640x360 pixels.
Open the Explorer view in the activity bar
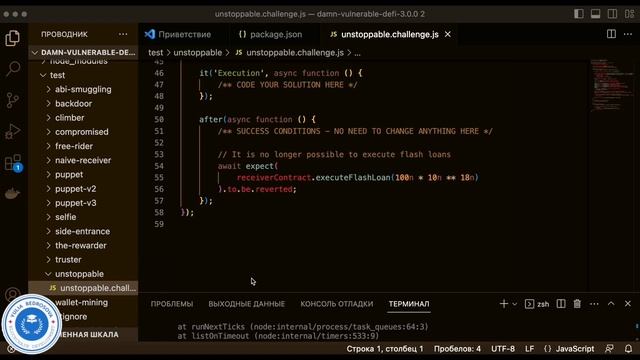13,38
